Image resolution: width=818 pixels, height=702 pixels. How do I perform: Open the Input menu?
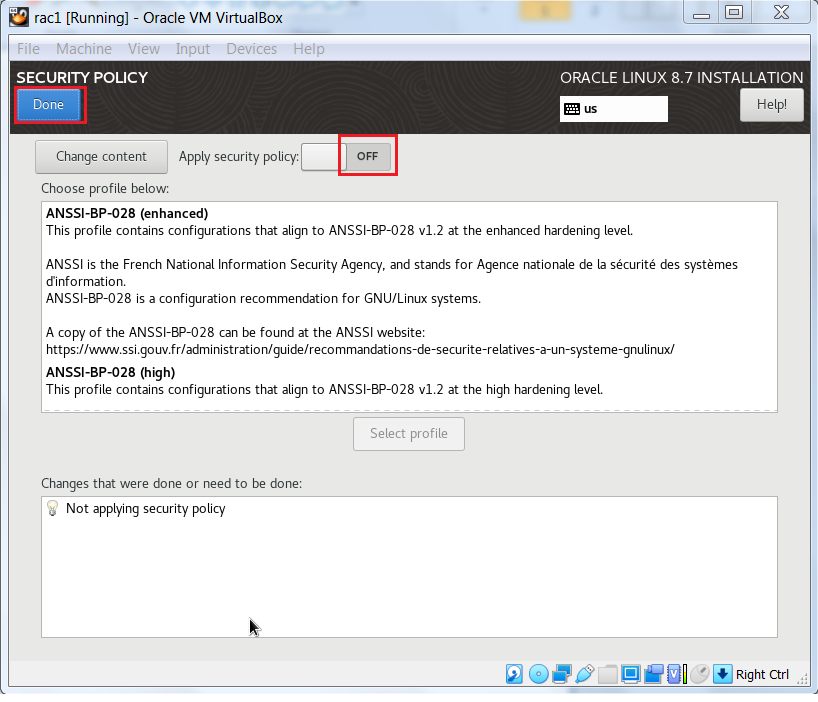[x=193, y=49]
